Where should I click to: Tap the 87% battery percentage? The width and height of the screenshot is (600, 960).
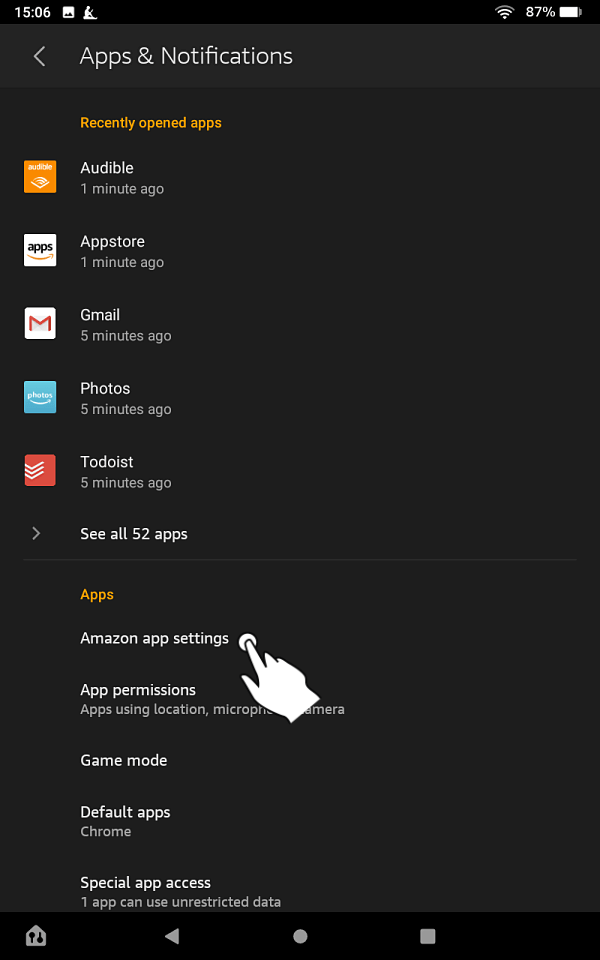[540, 12]
